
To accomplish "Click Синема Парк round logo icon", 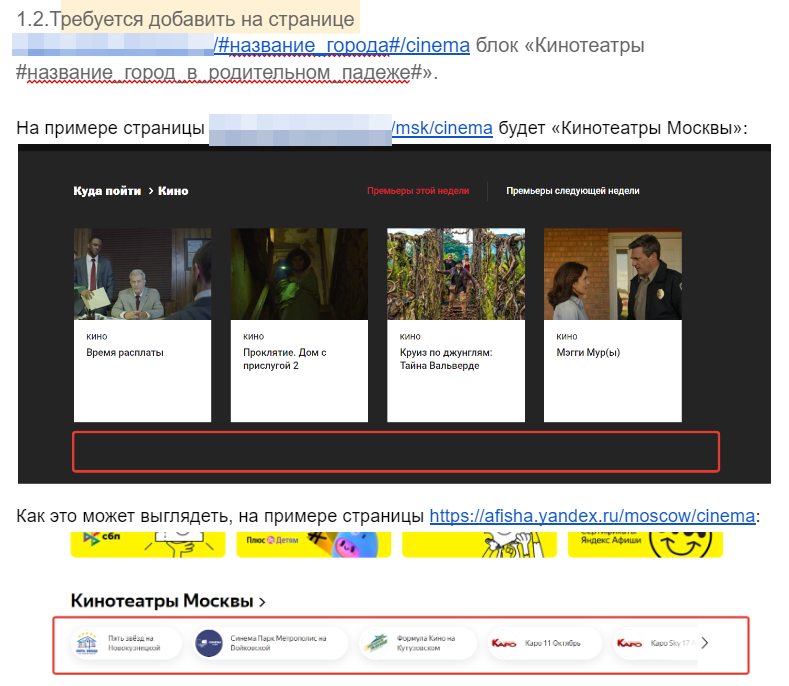I will coord(209,643).
